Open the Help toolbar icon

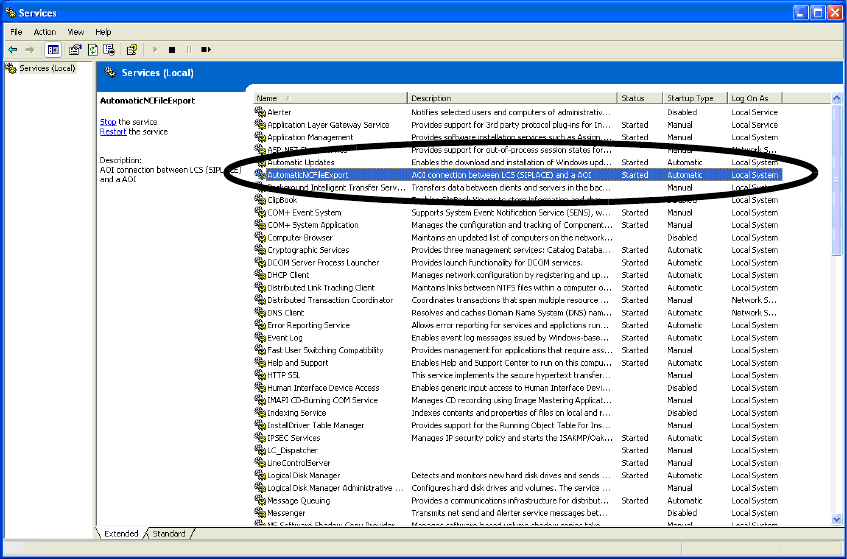coord(131,49)
